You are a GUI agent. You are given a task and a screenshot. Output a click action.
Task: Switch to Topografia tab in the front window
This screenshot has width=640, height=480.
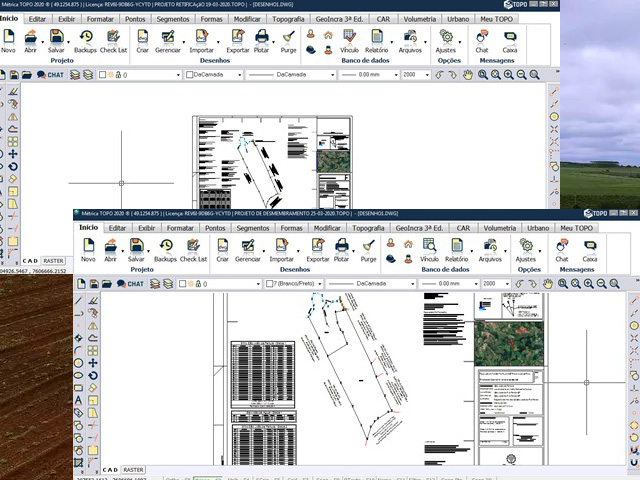click(370, 228)
